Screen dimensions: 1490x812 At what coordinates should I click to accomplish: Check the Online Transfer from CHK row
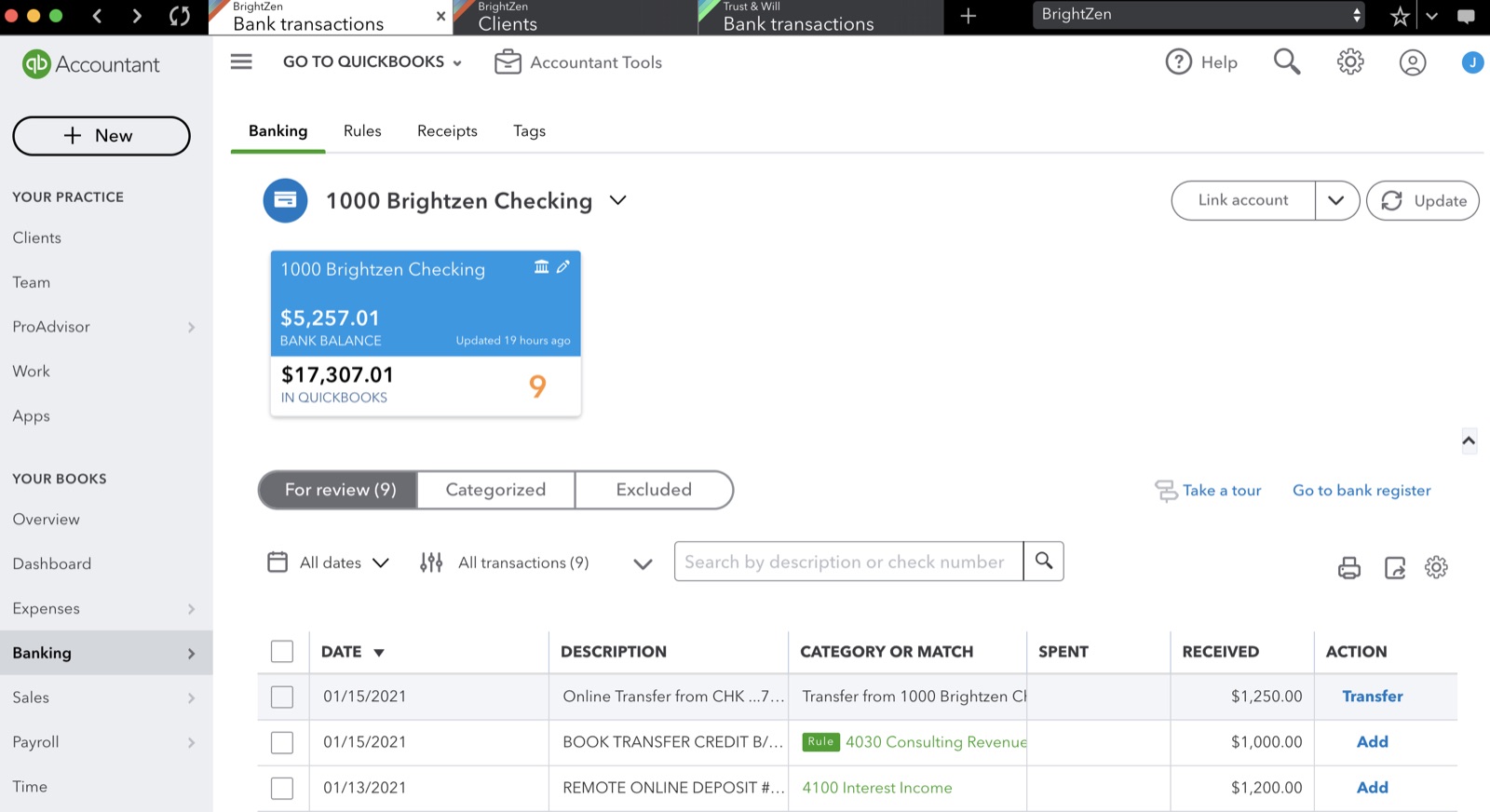[x=282, y=697]
